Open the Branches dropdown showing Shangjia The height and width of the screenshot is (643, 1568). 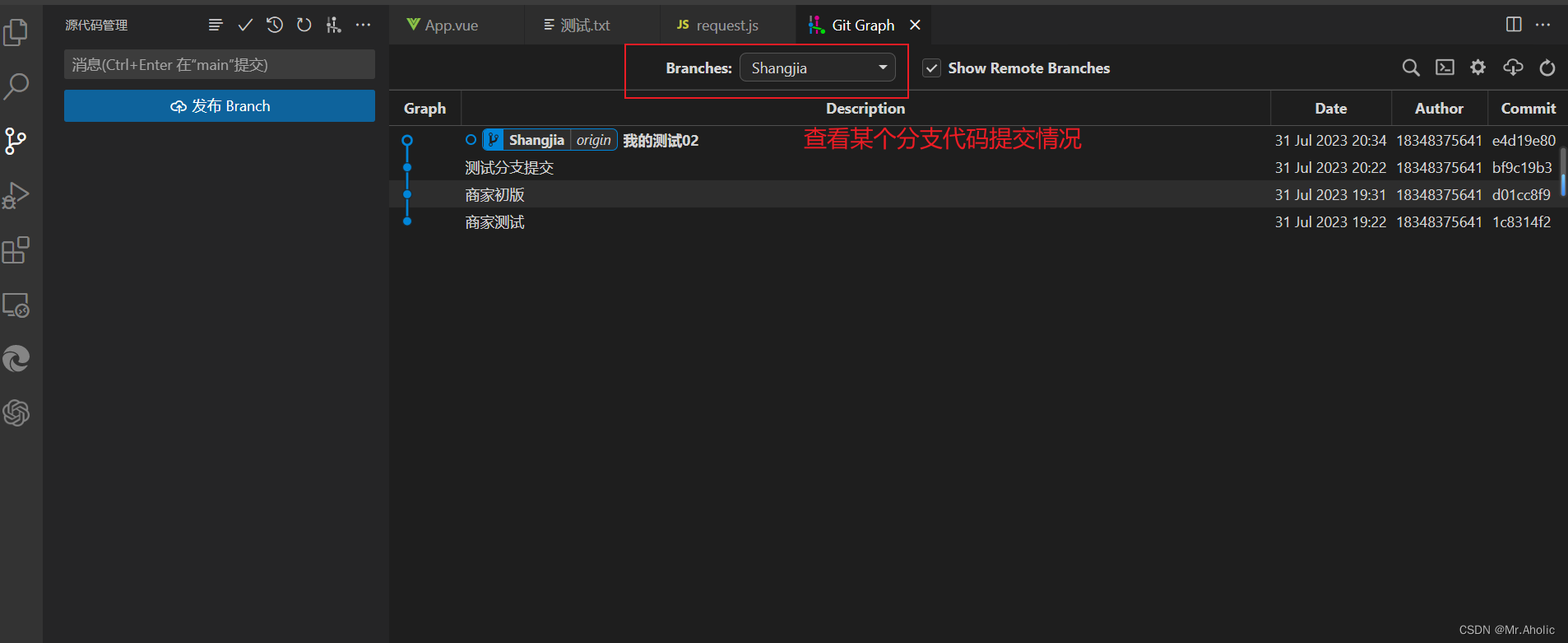point(818,68)
